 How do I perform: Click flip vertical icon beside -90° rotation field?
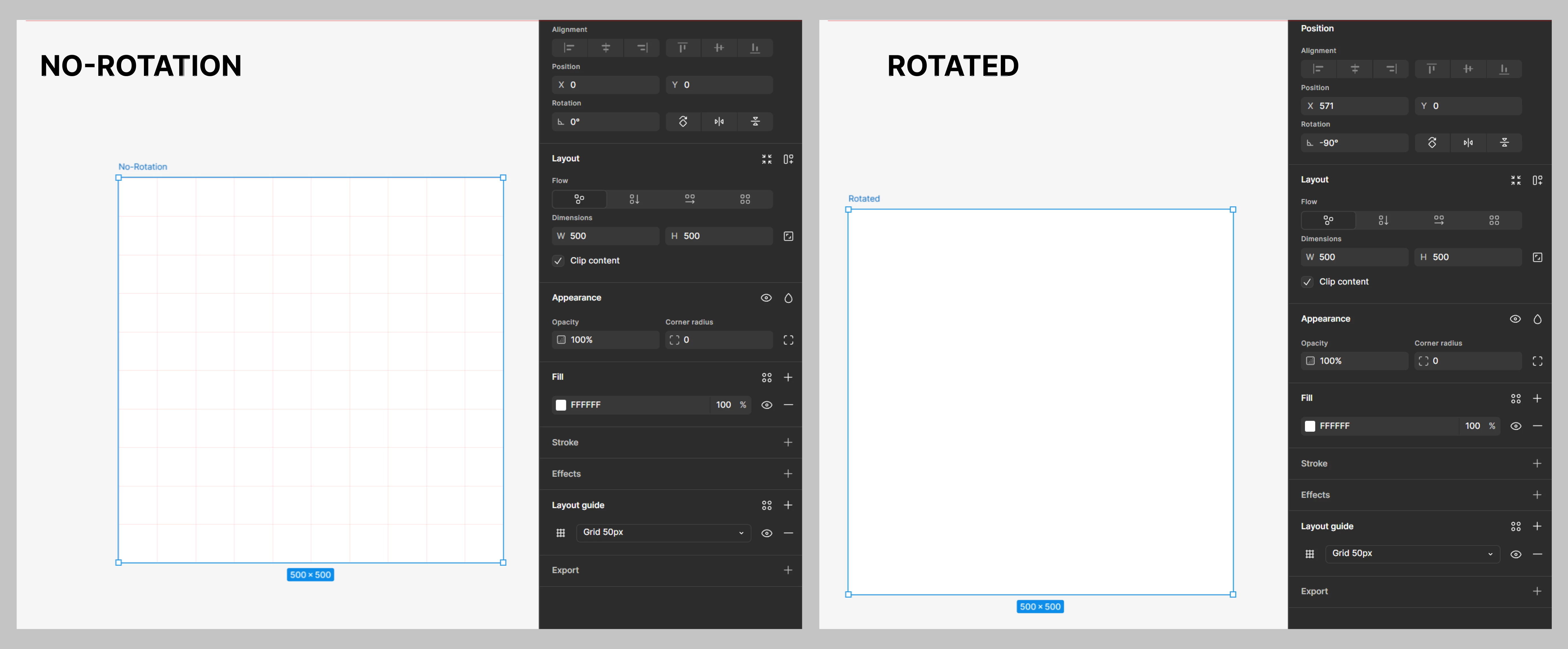[1504, 143]
